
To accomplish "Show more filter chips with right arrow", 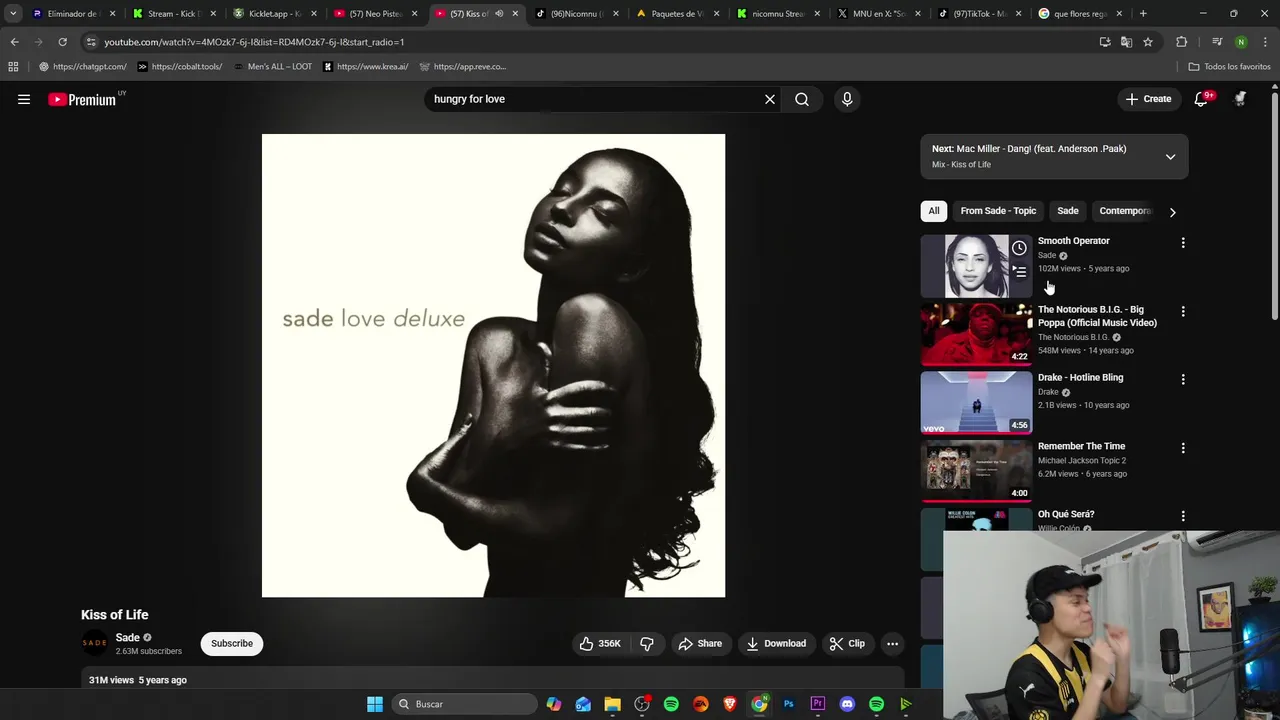I will (x=1172, y=212).
